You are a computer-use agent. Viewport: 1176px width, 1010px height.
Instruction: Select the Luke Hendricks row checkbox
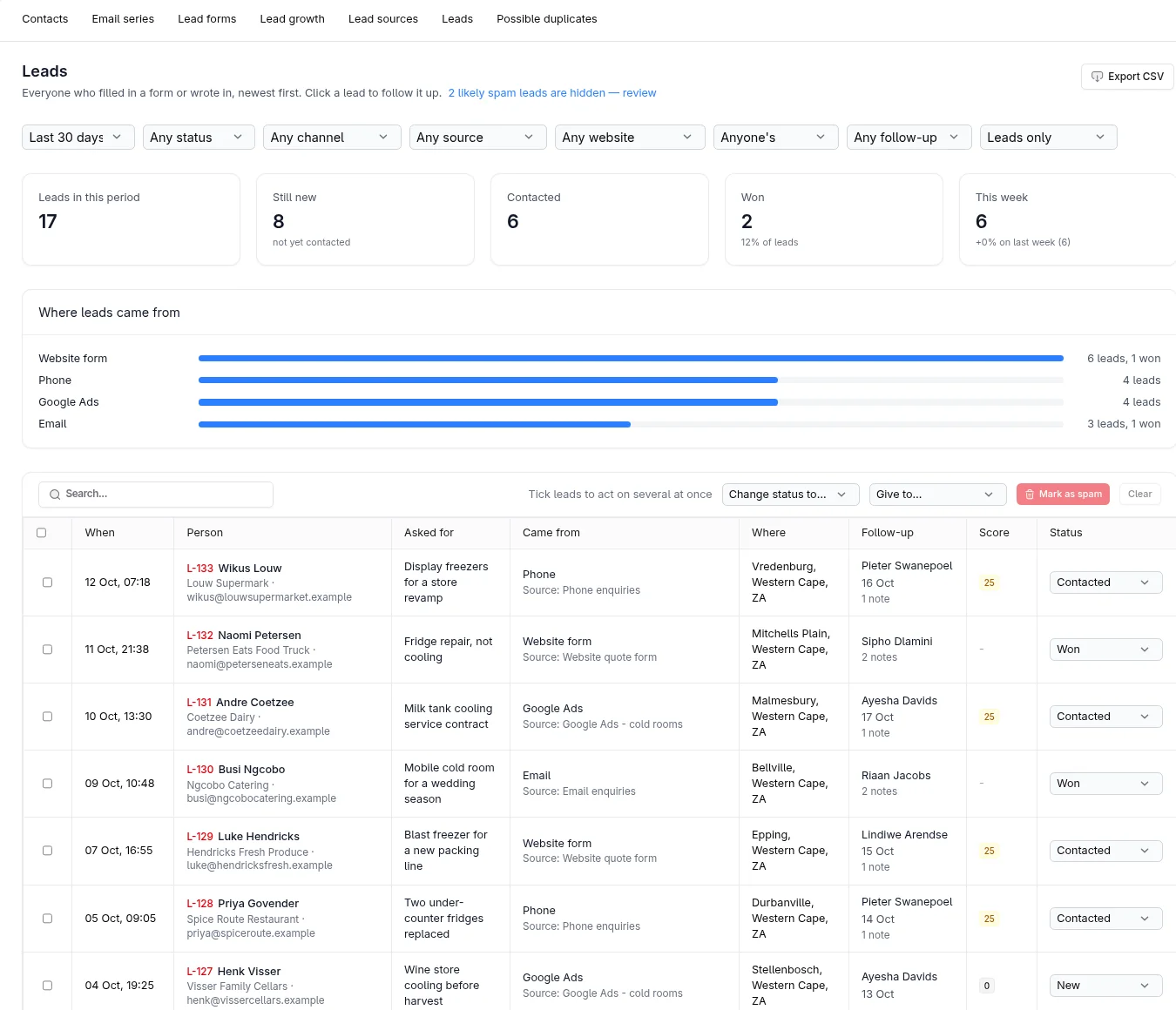point(47,851)
